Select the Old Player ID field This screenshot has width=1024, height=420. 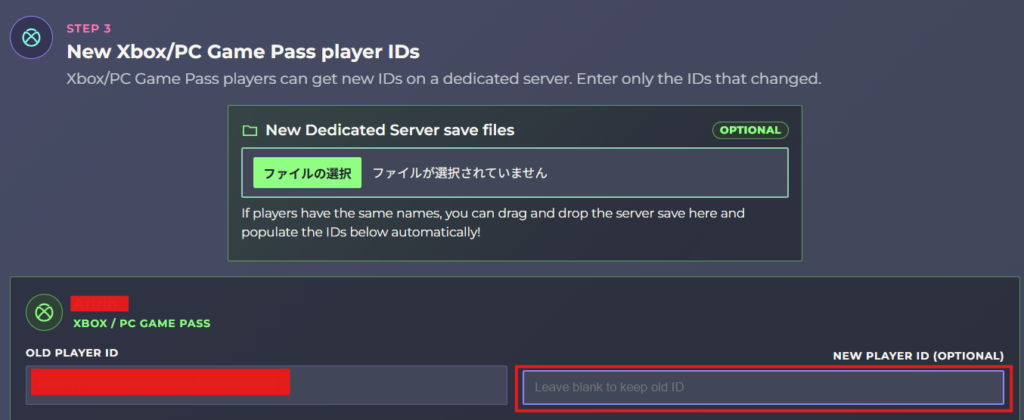pos(266,385)
